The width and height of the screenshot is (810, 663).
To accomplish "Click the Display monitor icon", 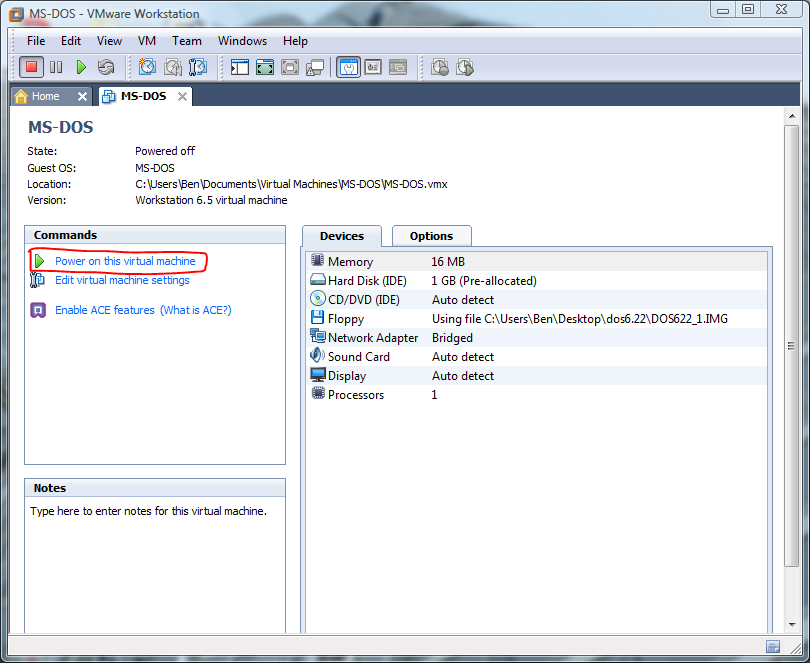I will point(318,375).
